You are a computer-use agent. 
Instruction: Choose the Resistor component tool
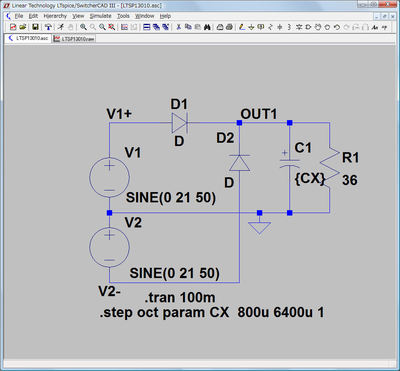pos(270,27)
